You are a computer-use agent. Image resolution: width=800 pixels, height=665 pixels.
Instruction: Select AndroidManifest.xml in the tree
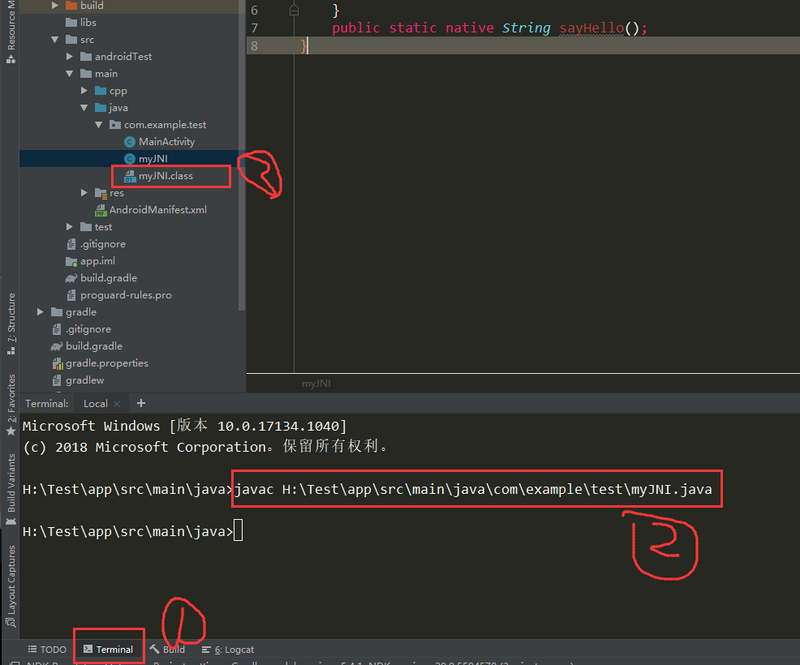pyautogui.click(x=158, y=210)
